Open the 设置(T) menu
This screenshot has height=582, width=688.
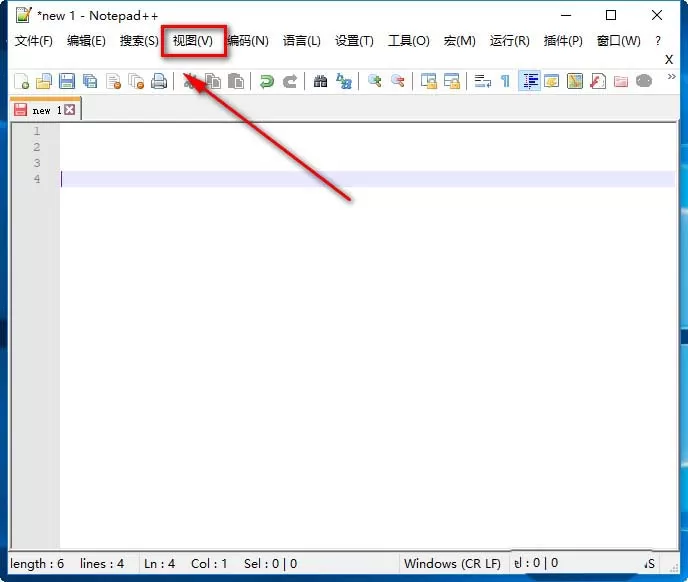coord(354,41)
